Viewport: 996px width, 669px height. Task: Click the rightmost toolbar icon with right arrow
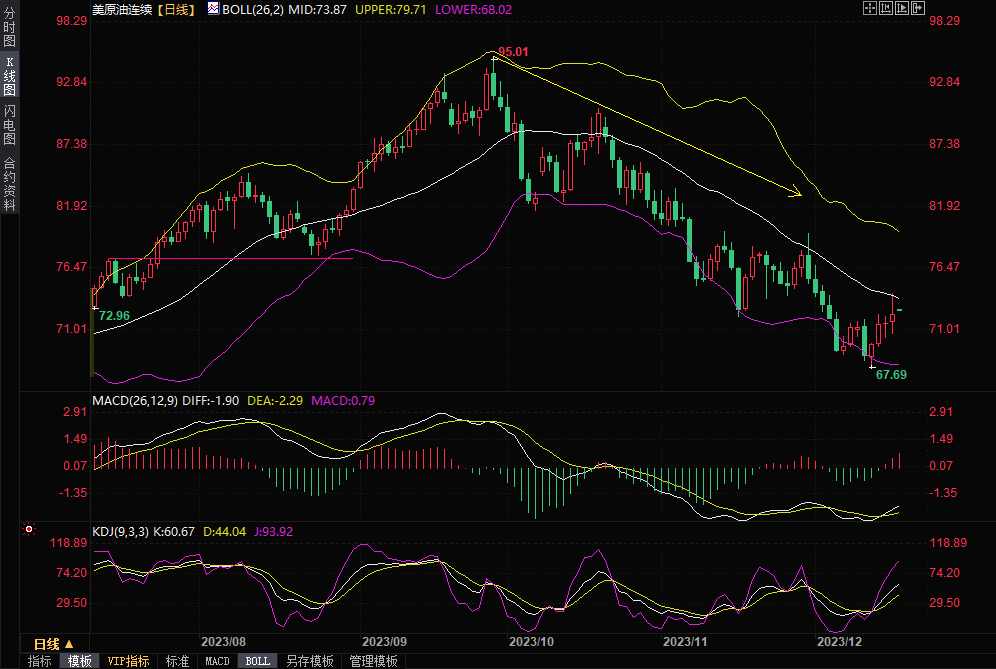pyautogui.click(x=916, y=8)
